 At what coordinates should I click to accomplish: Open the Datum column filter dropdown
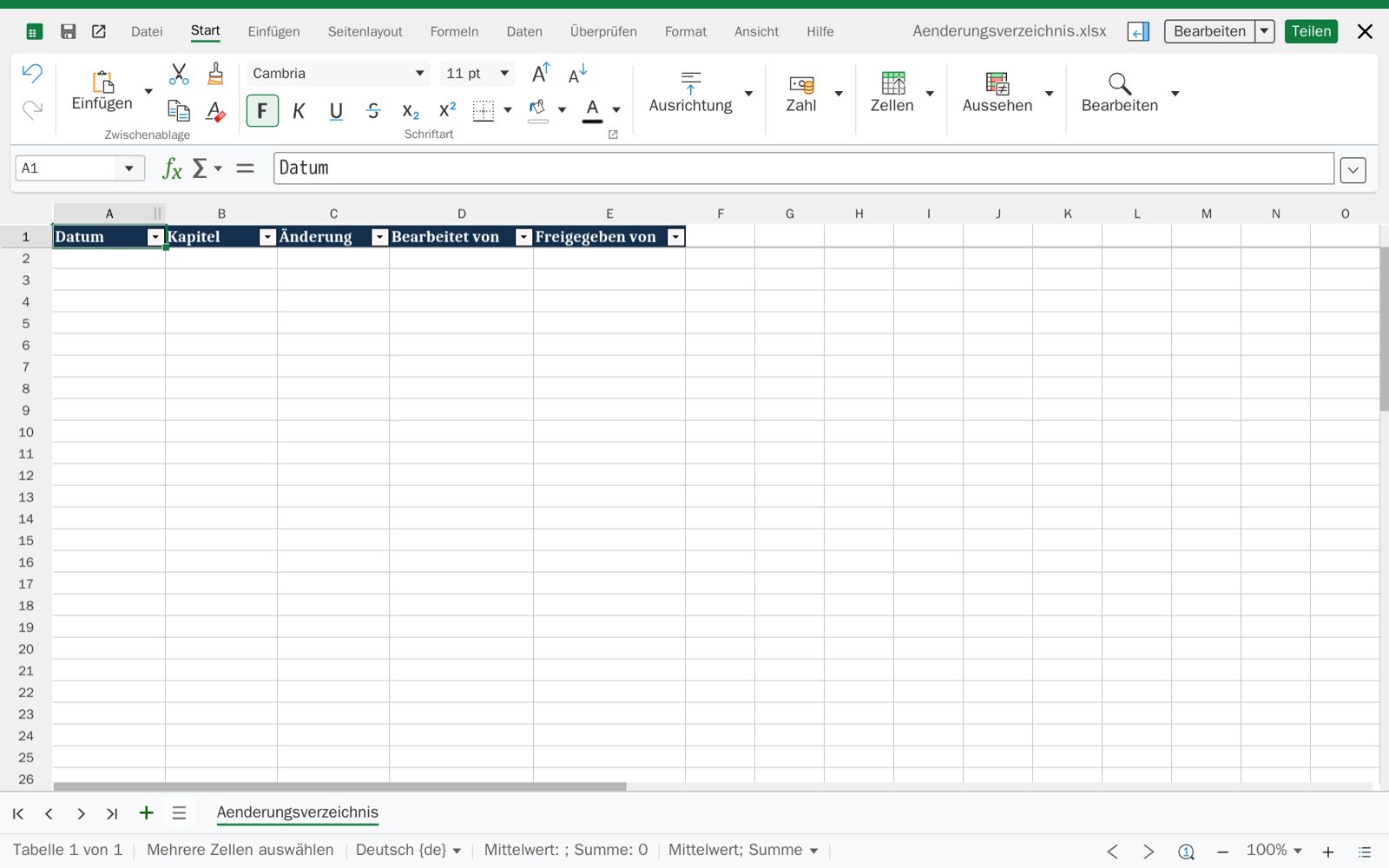tap(155, 237)
